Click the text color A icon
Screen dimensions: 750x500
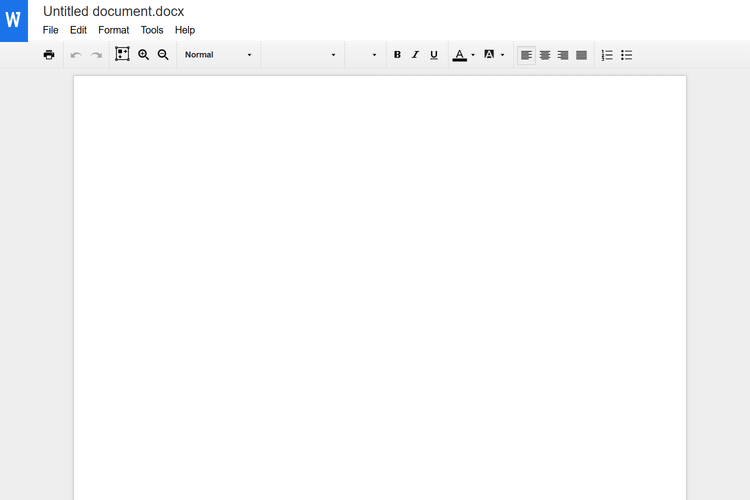pyautogui.click(x=460, y=55)
